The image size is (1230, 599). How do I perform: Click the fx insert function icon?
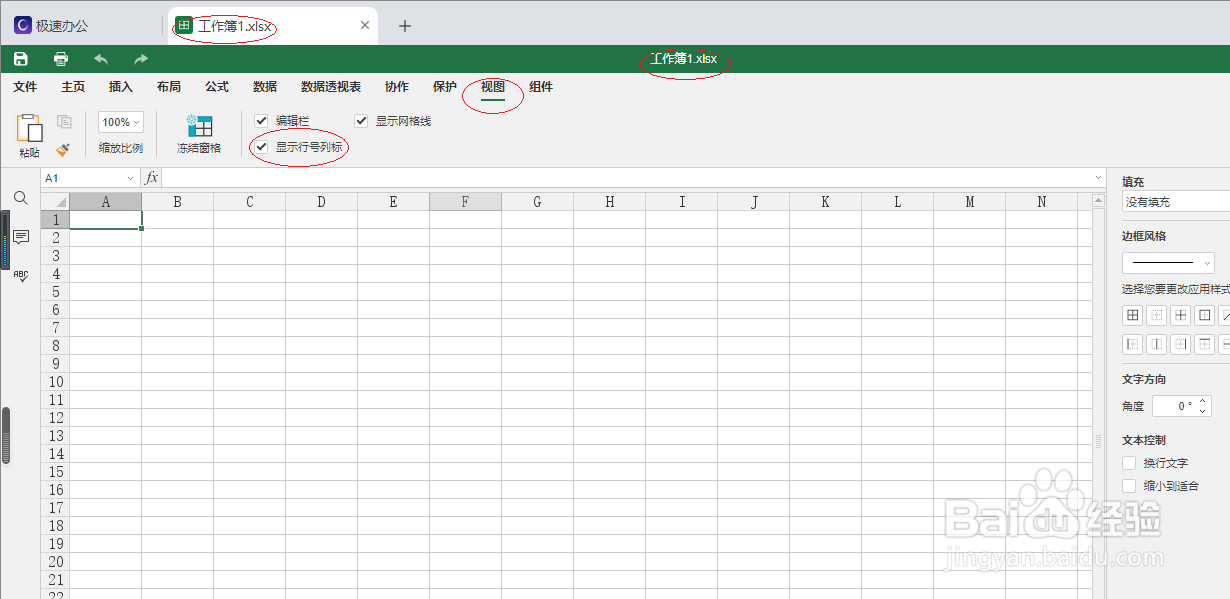pyautogui.click(x=152, y=177)
